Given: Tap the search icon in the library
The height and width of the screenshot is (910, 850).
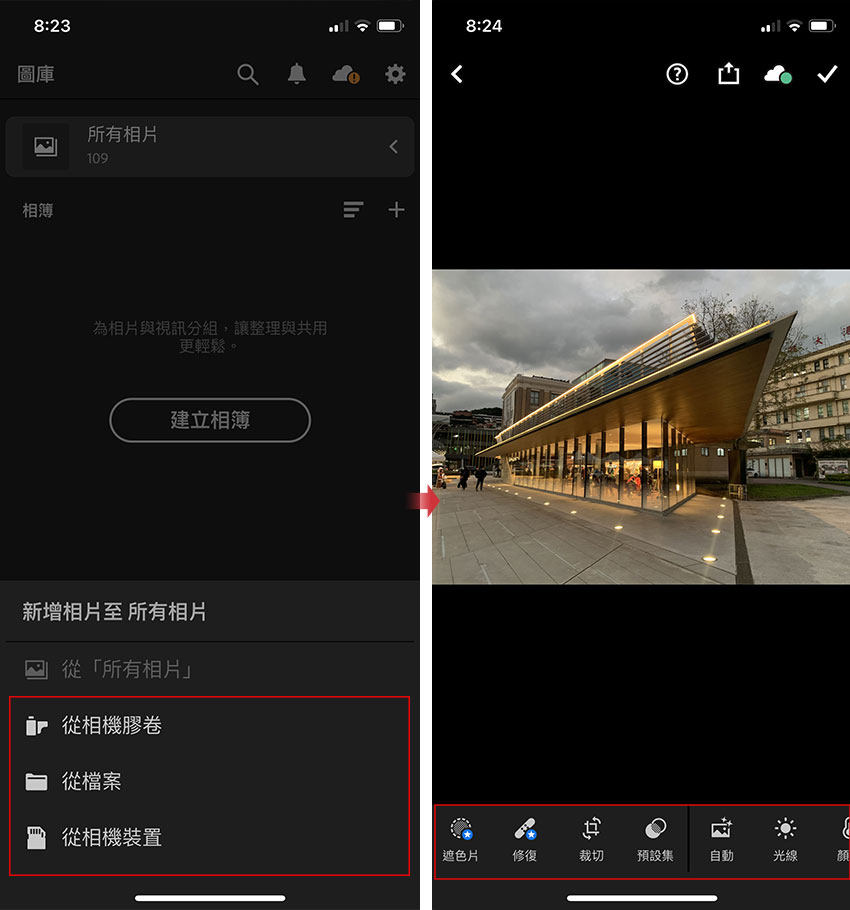Looking at the screenshot, I should pos(248,74).
